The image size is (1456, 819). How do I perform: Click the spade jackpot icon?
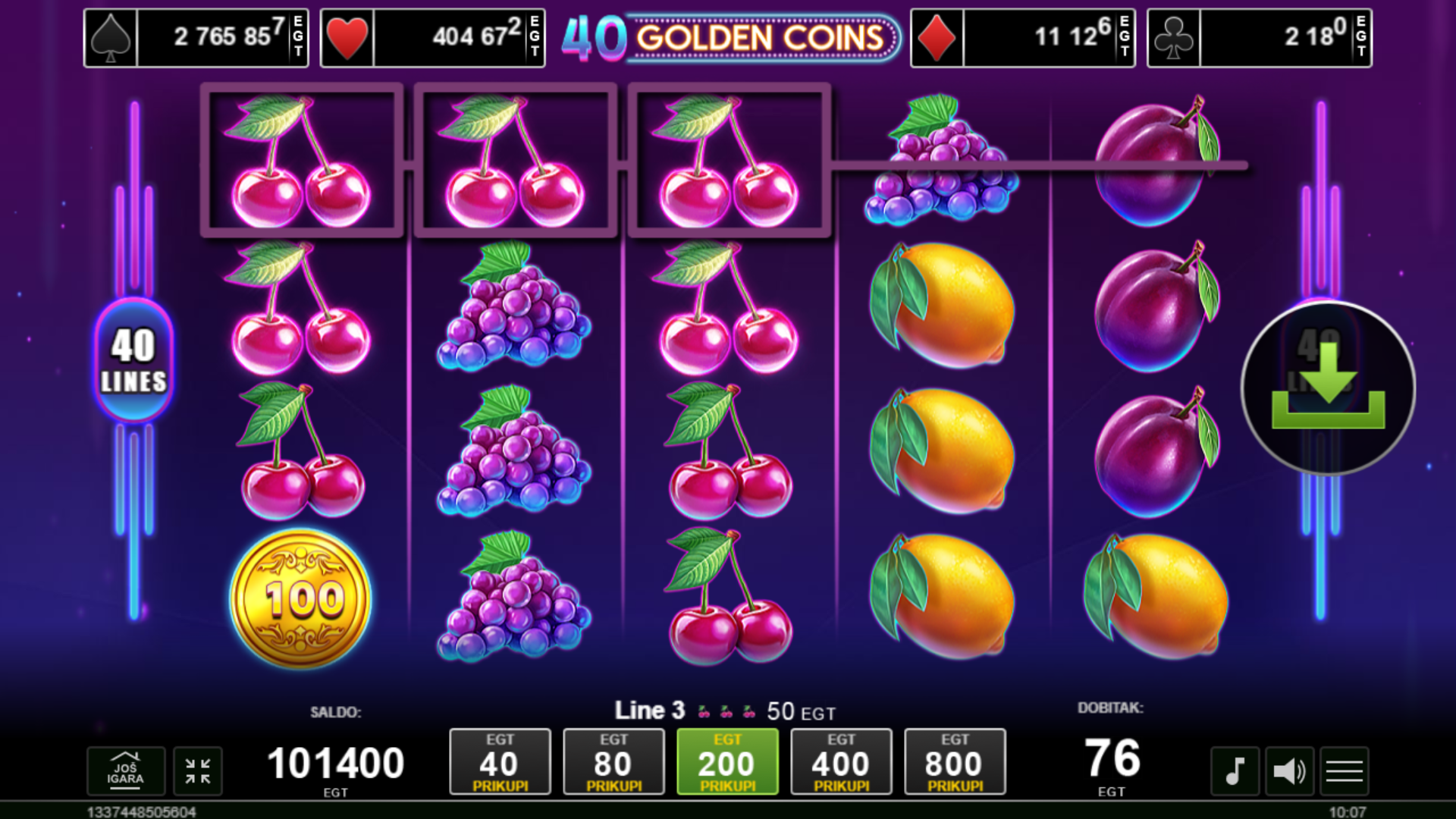pyautogui.click(x=111, y=38)
